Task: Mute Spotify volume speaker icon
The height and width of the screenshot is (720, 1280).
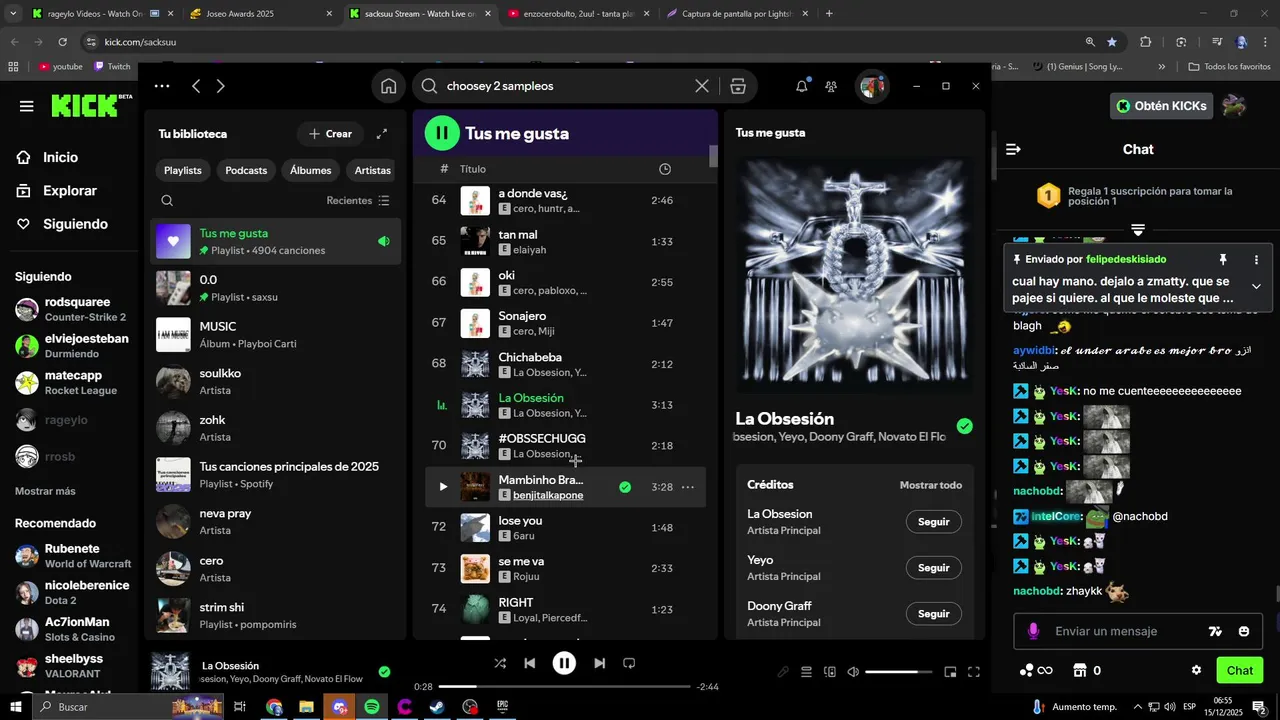Action: [x=853, y=672]
